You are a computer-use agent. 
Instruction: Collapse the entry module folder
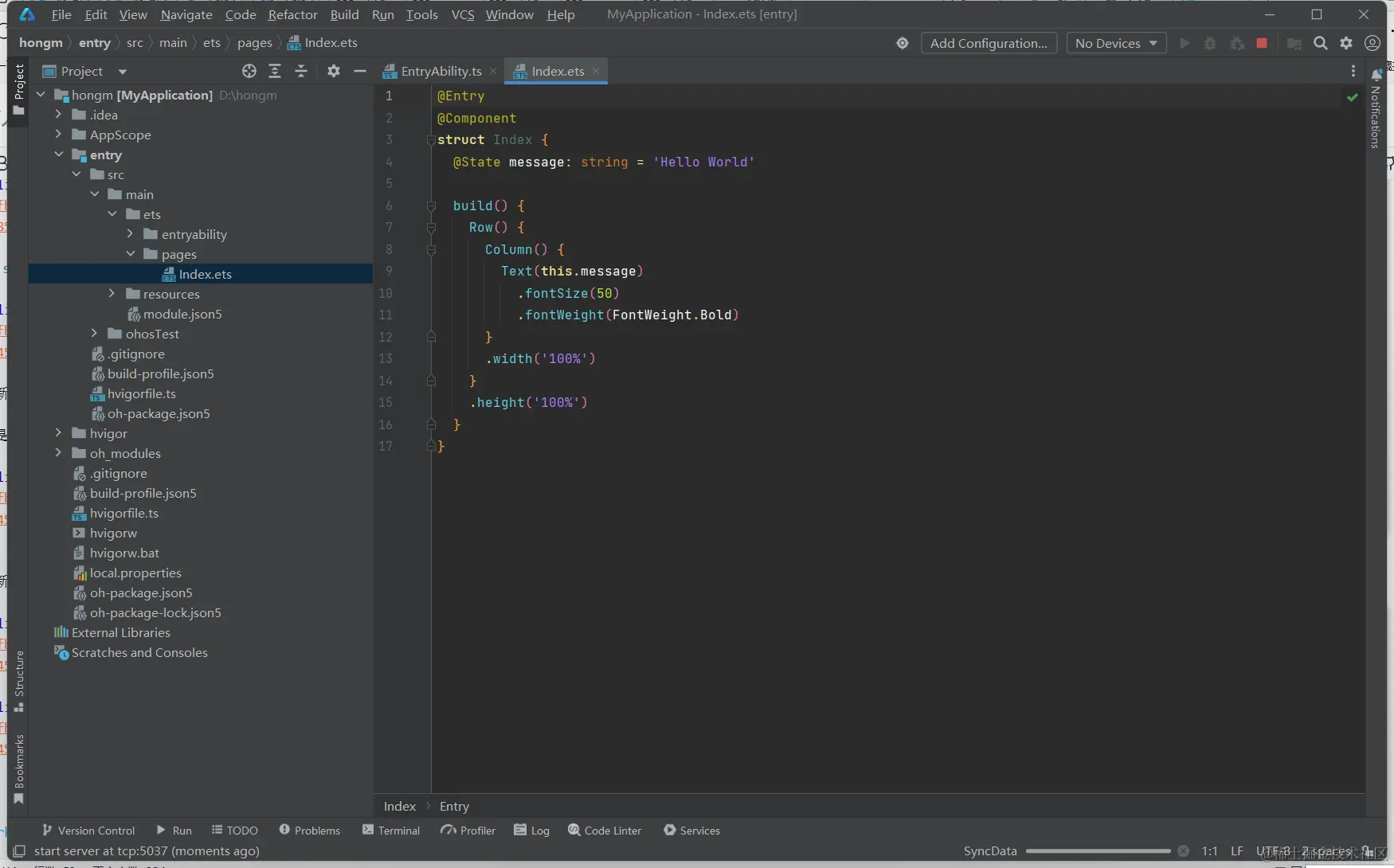(x=58, y=154)
